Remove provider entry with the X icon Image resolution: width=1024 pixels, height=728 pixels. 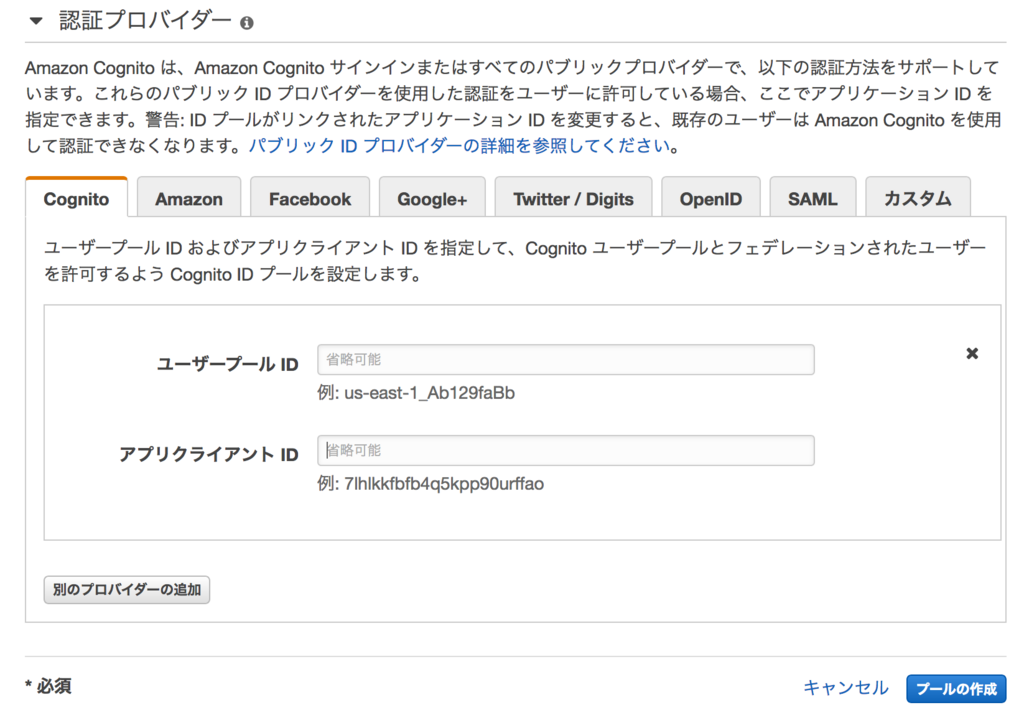point(972,353)
